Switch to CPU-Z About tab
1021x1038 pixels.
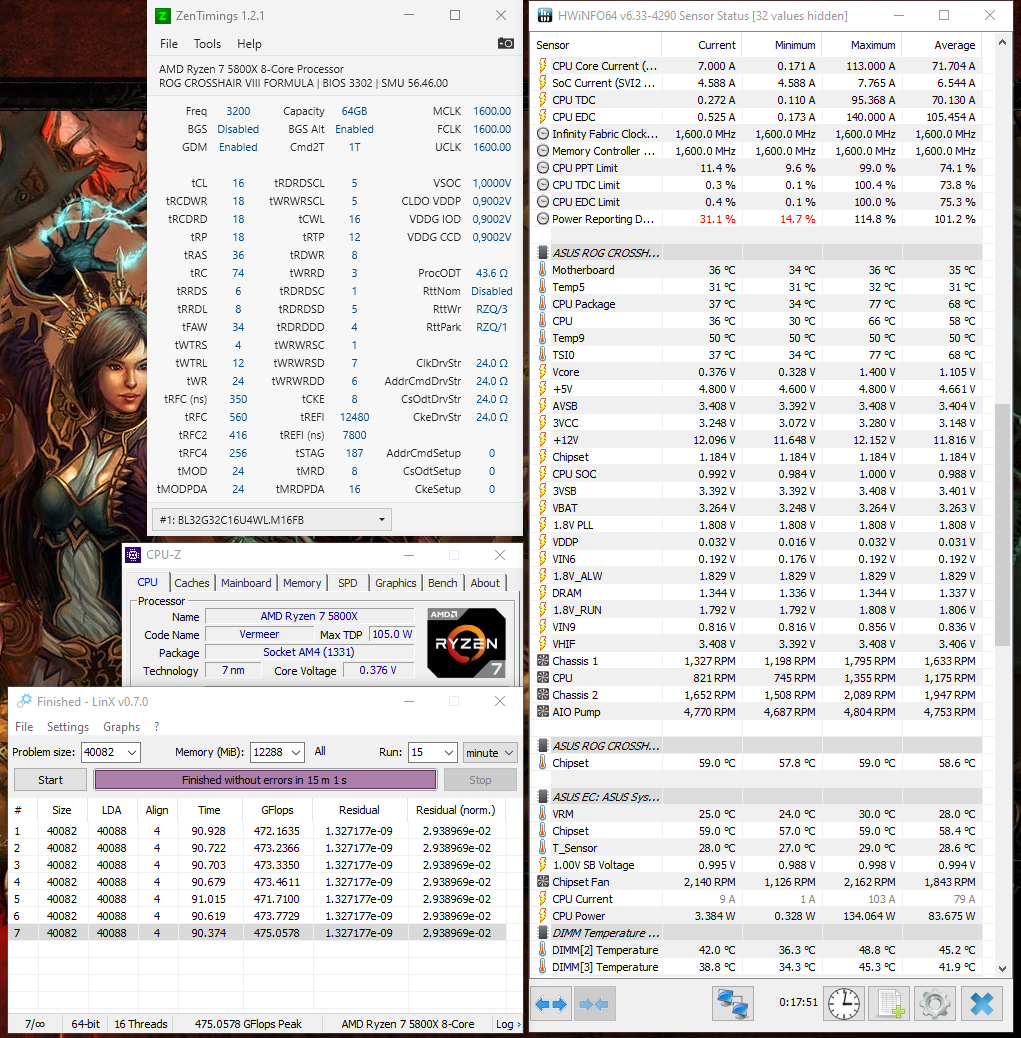coord(485,583)
